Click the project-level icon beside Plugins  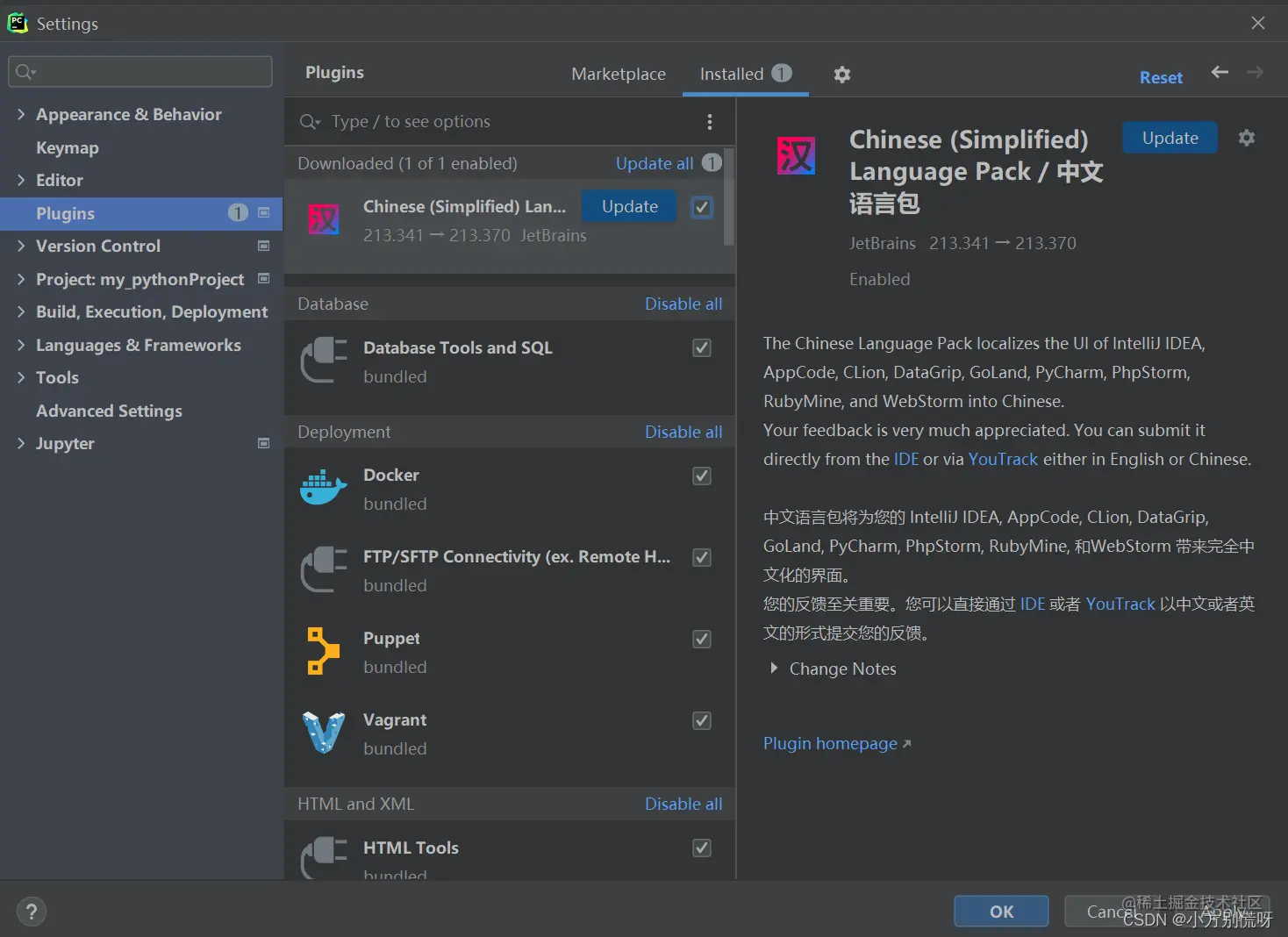click(x=263, y=212)
